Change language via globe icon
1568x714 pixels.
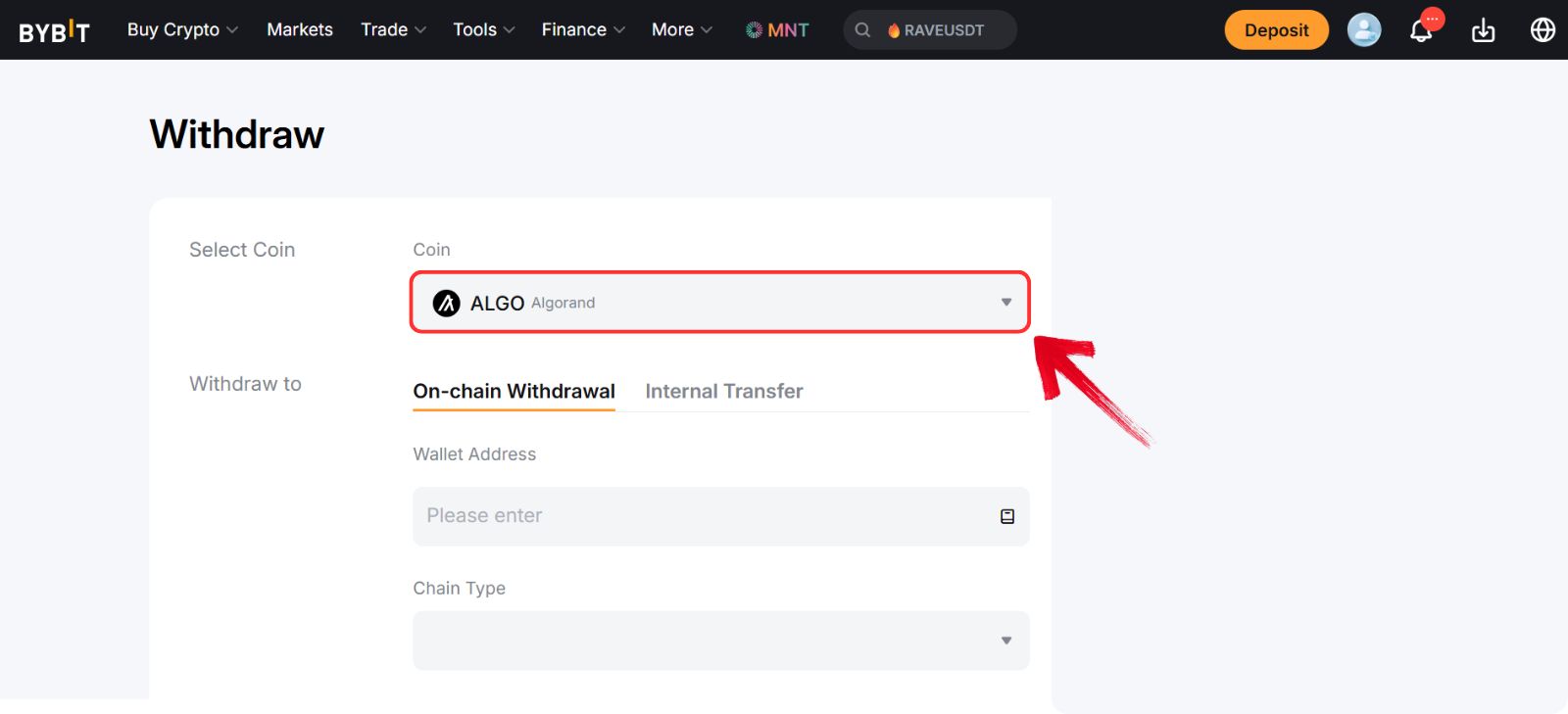pyautogui.click(x=1541, y=29)
